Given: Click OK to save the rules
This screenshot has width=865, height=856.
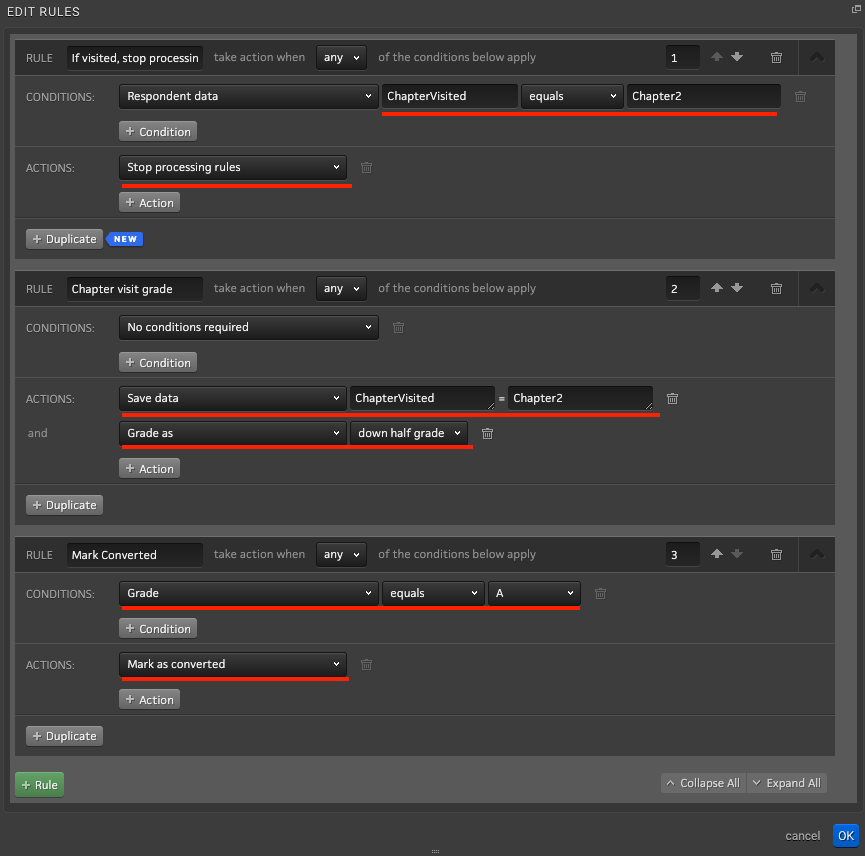Looking at the screenshot, I should 846,836.
